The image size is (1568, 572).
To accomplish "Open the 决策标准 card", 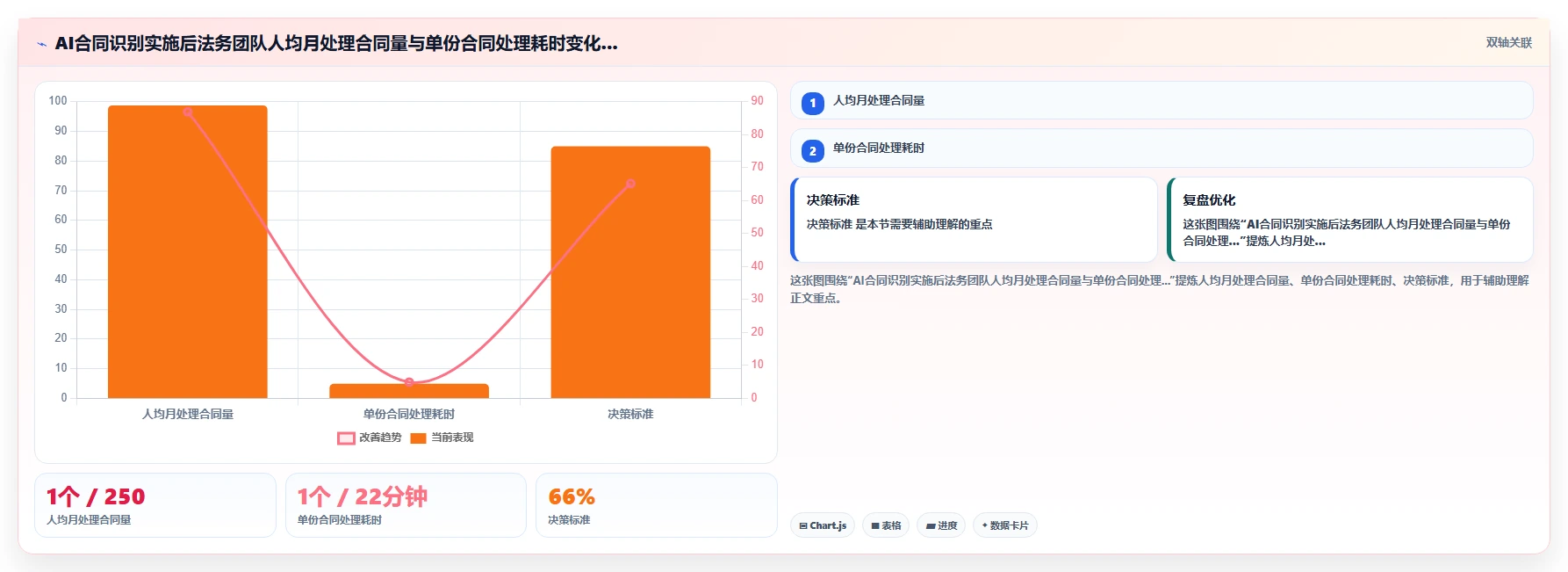I will (x=975, y=220).
